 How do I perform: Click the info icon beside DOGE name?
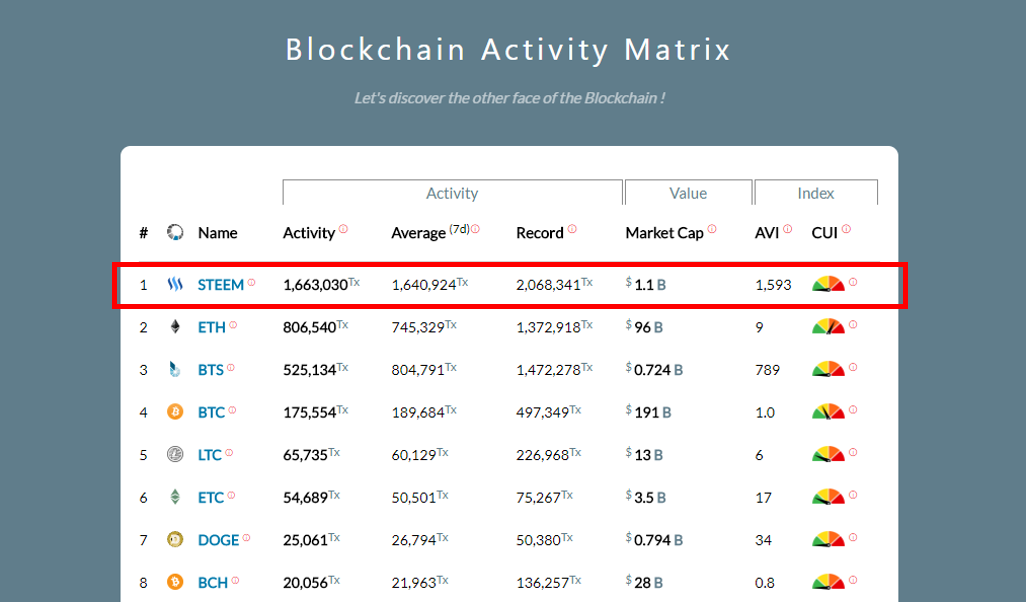[246, 538]
